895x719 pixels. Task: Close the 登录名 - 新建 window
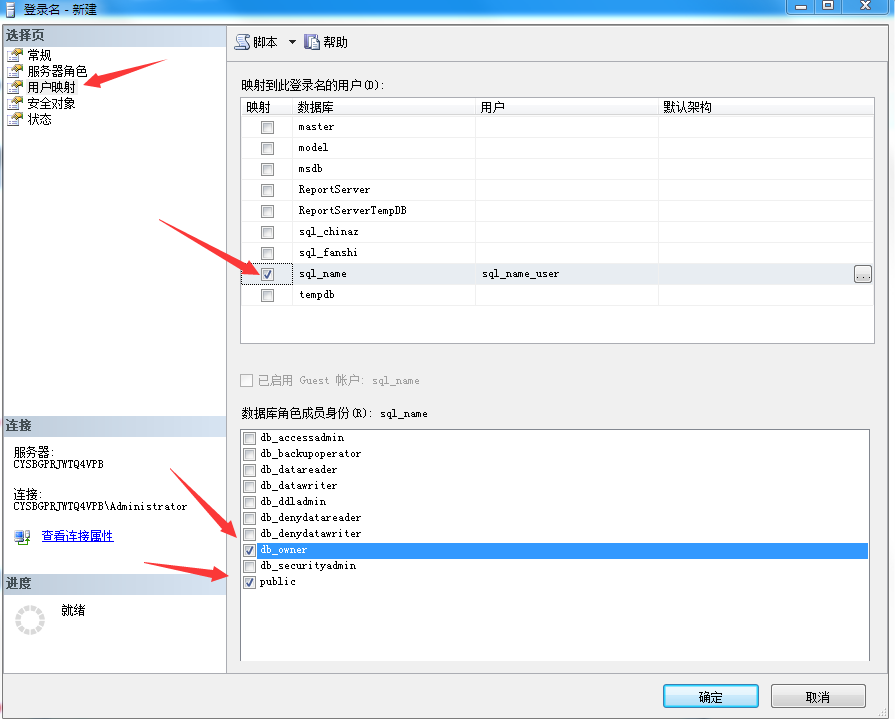coord(865,6)
